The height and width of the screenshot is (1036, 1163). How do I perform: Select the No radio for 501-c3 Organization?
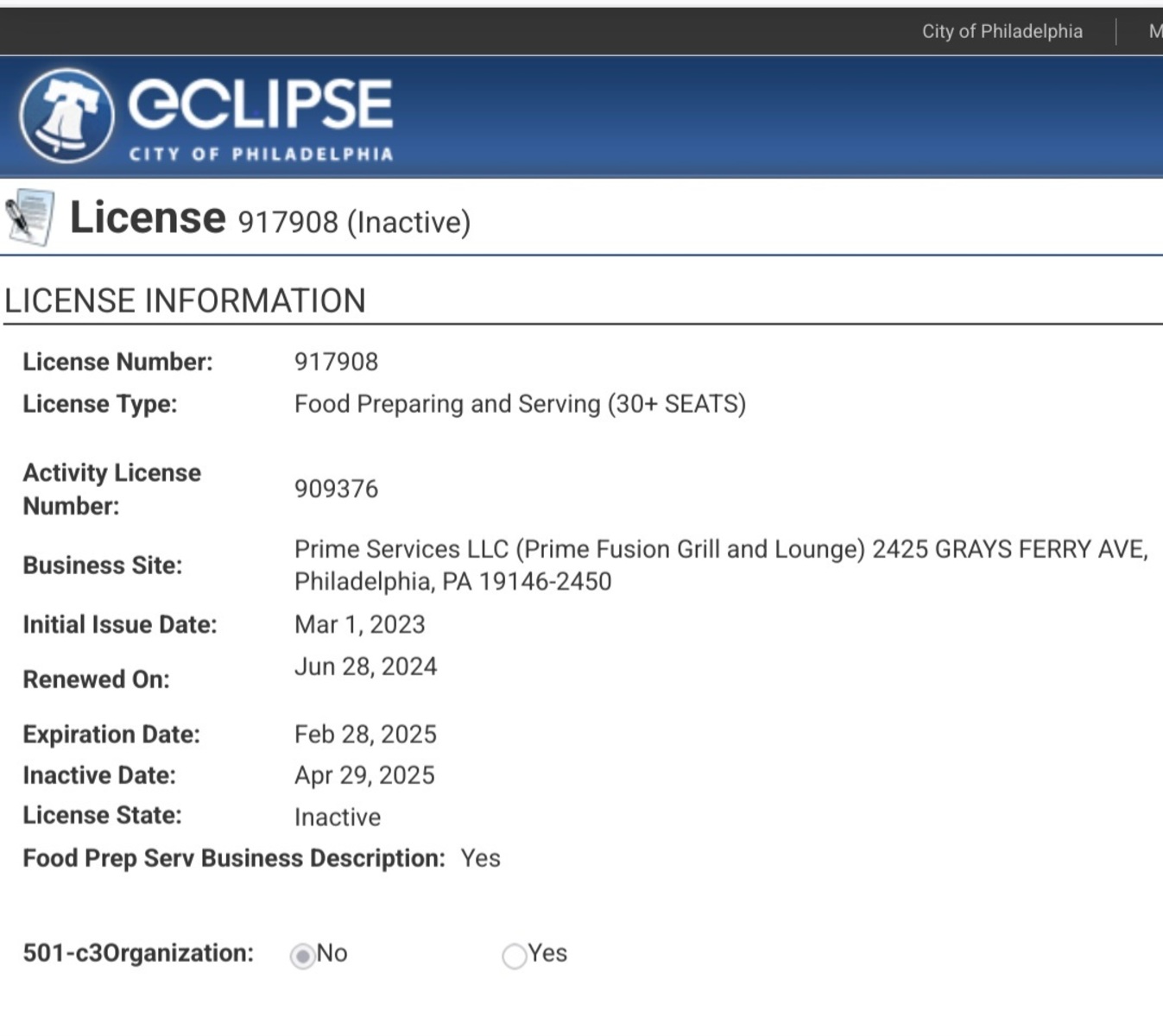pyautogui.click(x=302, y=956)
